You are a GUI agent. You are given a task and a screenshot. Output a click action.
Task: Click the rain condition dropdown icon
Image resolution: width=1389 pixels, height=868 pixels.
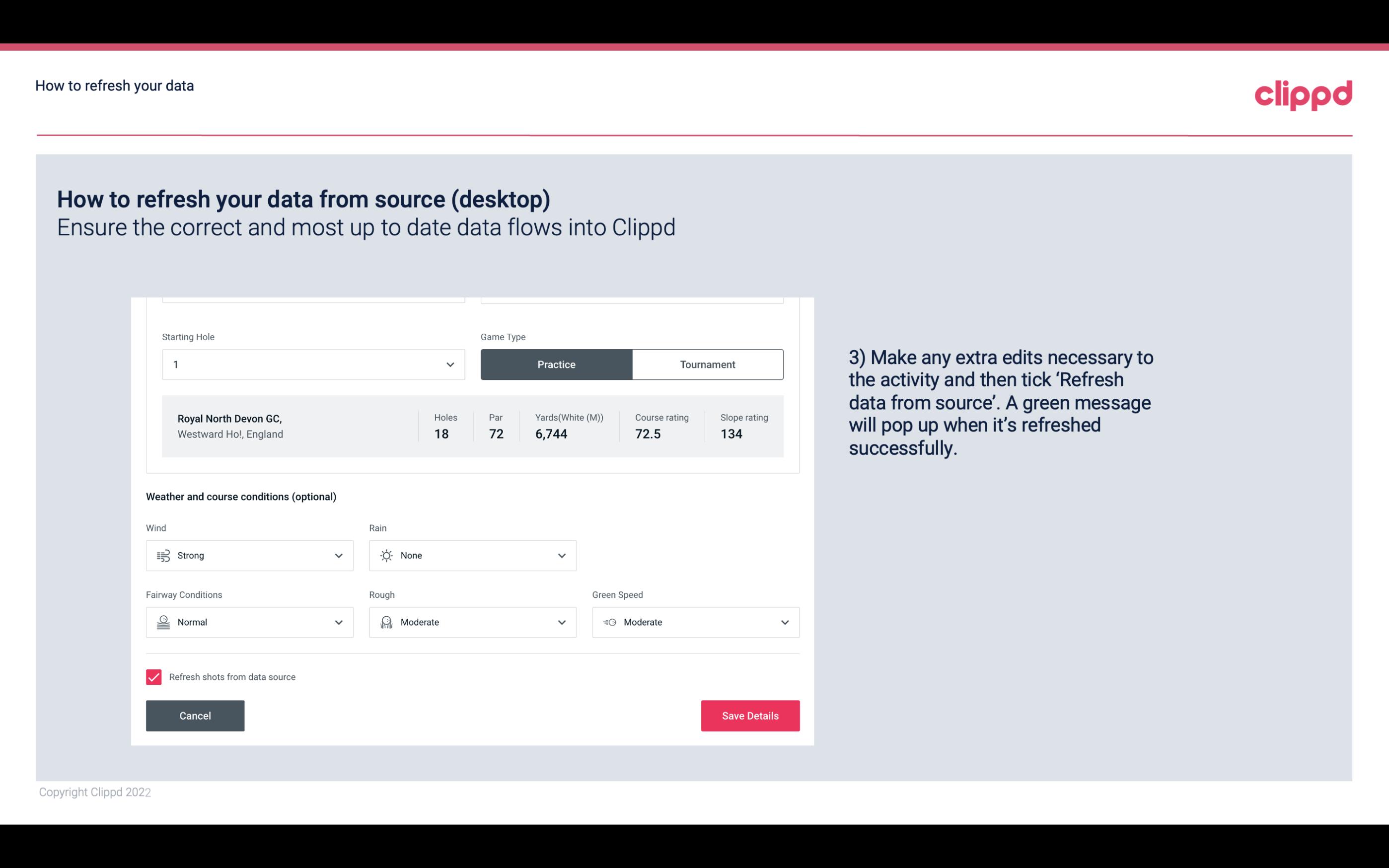coord(561,555)
